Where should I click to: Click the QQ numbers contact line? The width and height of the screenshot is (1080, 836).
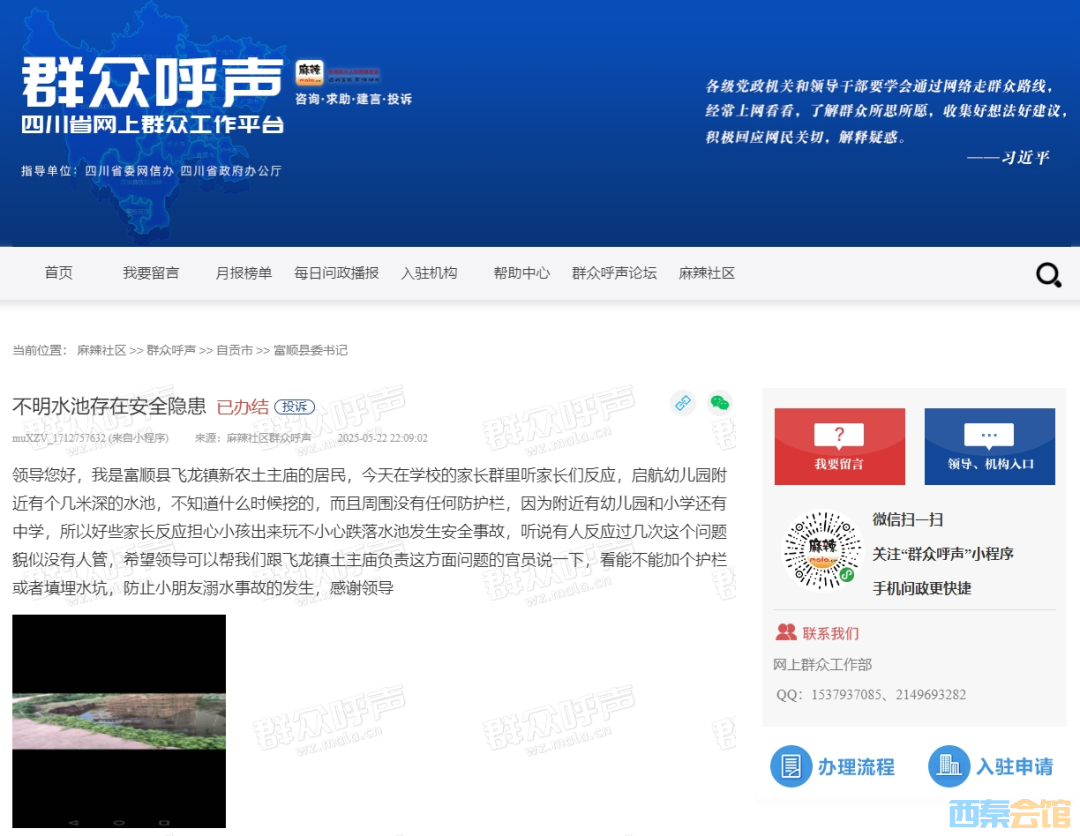[871, 694]
